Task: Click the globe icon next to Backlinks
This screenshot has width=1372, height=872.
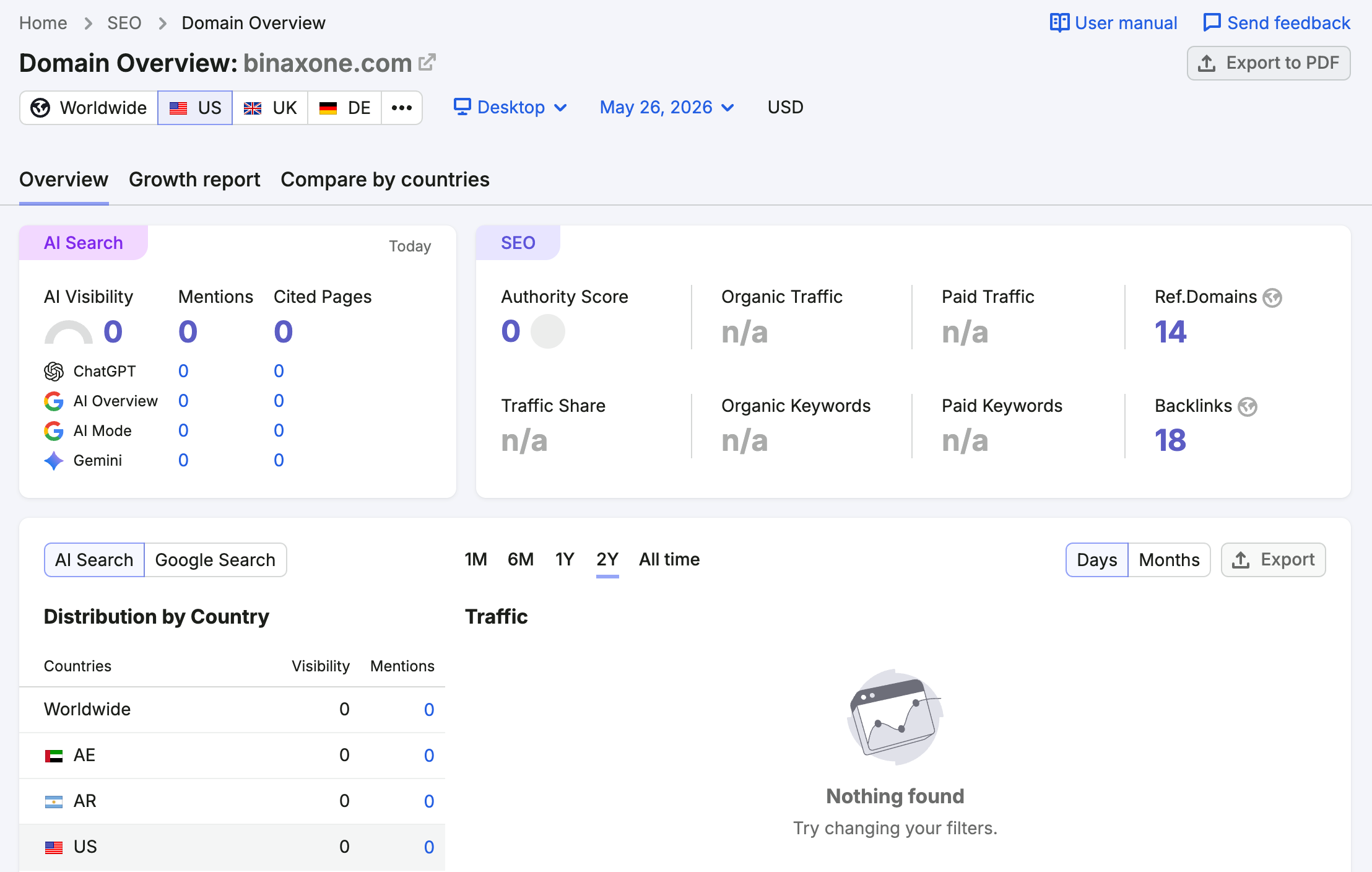Action: point(1248,407)
